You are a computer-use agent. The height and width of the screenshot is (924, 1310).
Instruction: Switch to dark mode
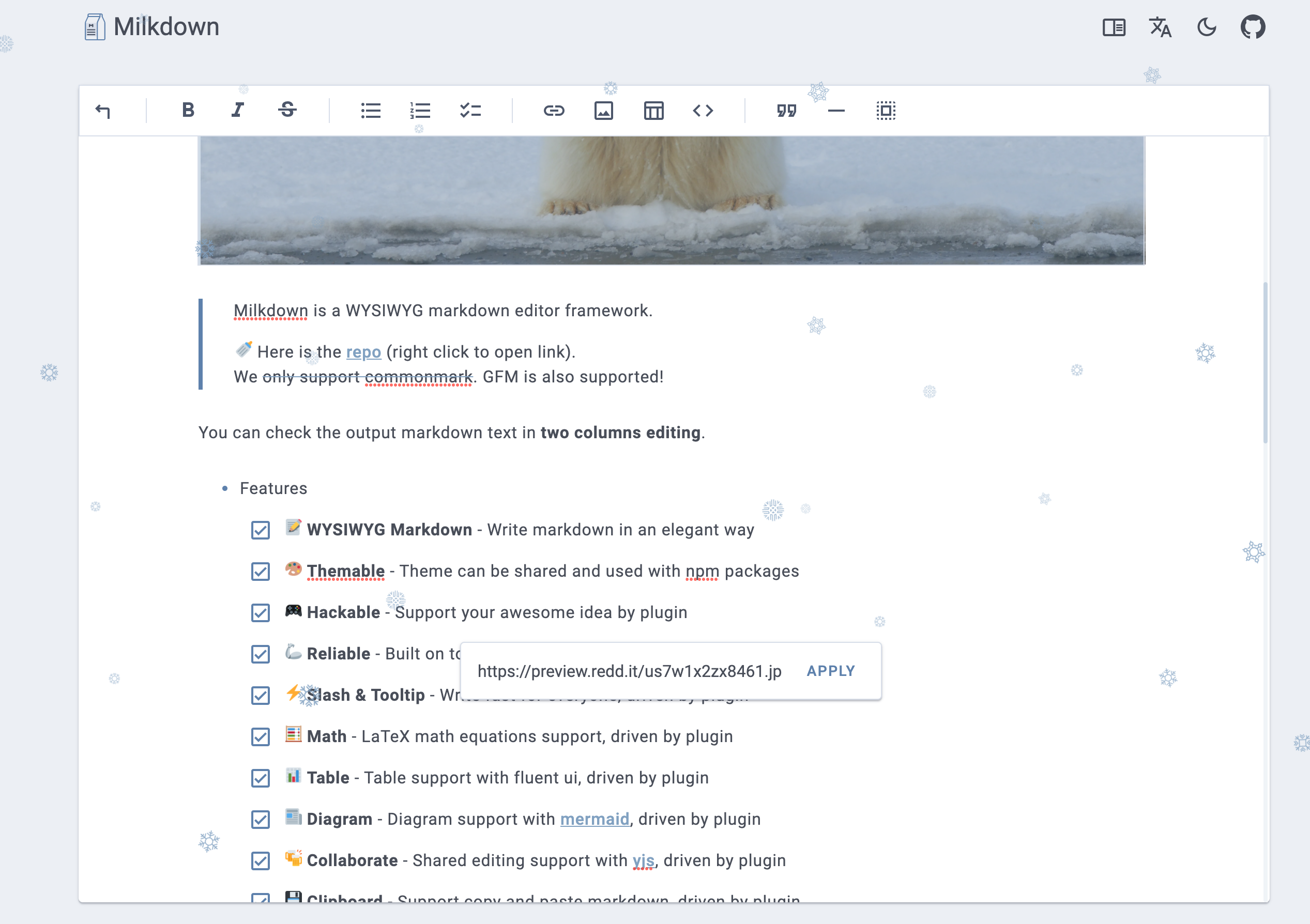[1206, 27]
